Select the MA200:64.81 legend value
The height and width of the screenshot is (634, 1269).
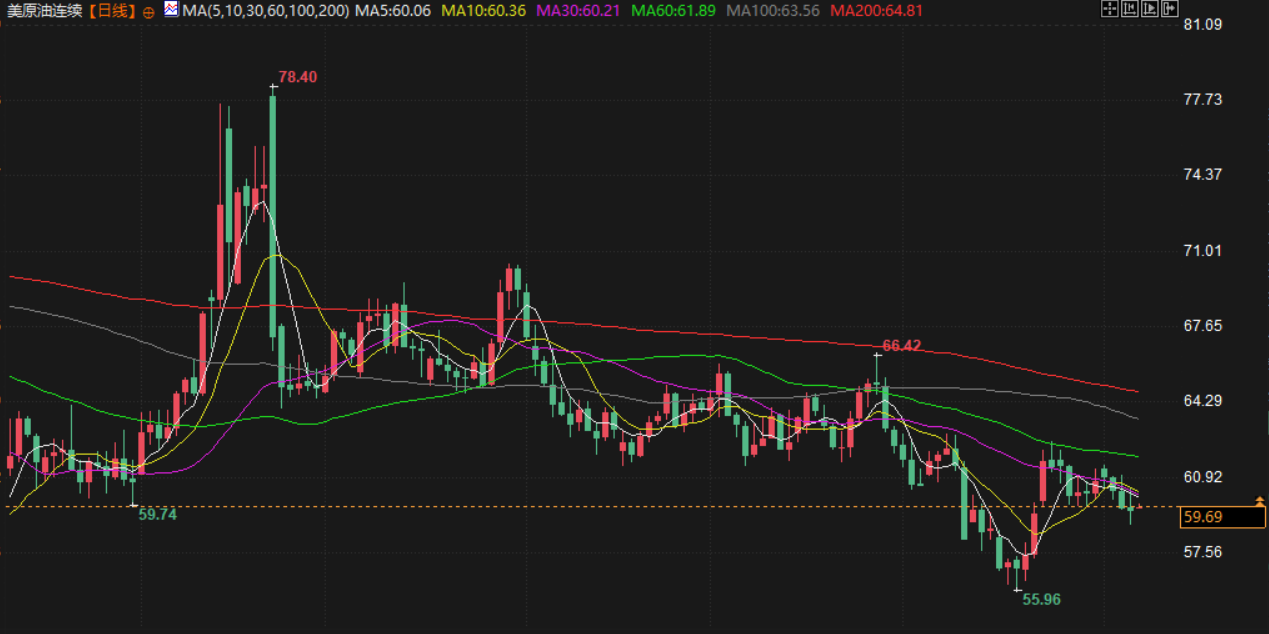coord(877,11)
